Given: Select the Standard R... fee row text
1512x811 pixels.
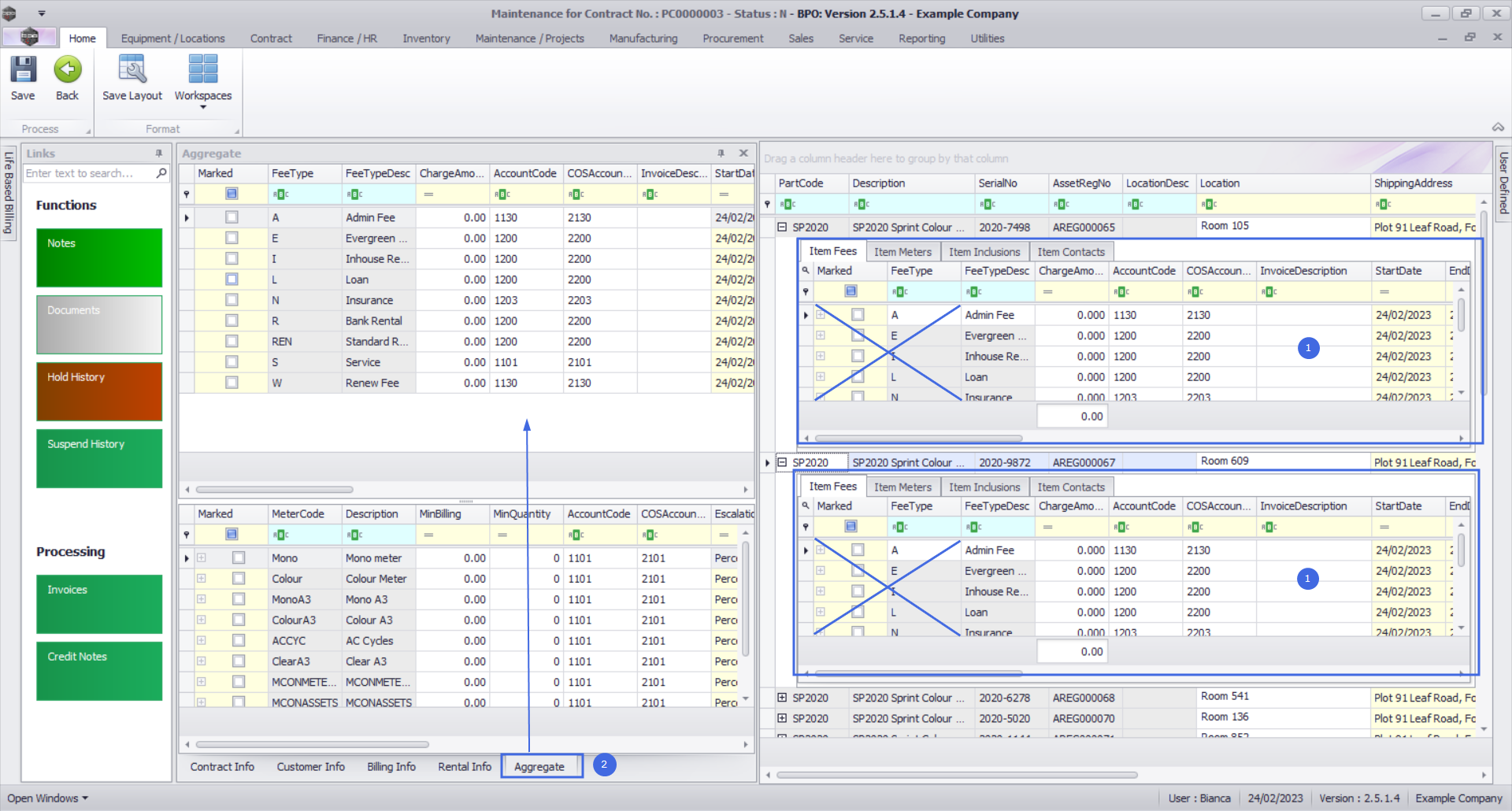Looking at the screenshot, I should 376,342.
